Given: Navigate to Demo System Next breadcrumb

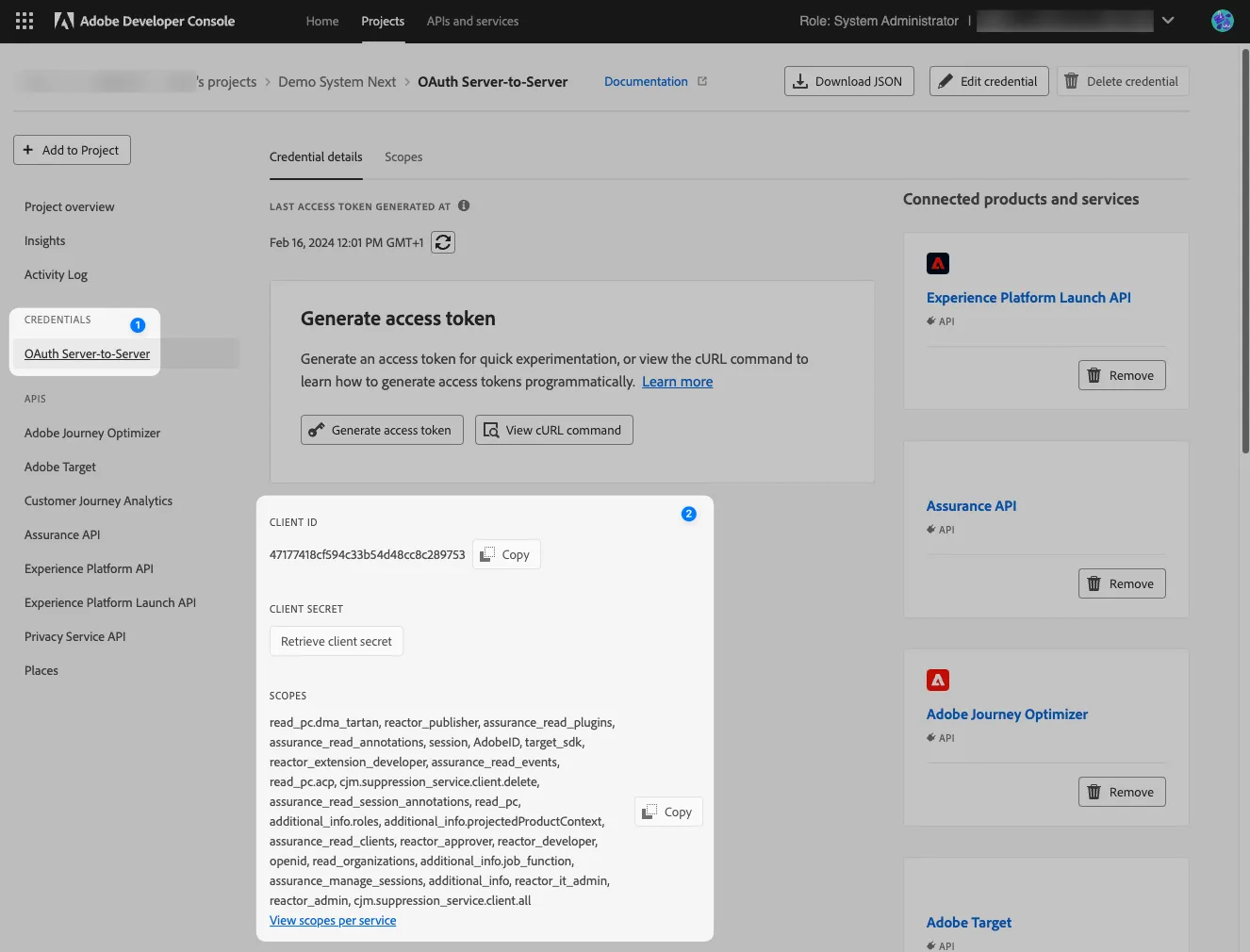Looking at the screenshot, I should pos(337,82).
